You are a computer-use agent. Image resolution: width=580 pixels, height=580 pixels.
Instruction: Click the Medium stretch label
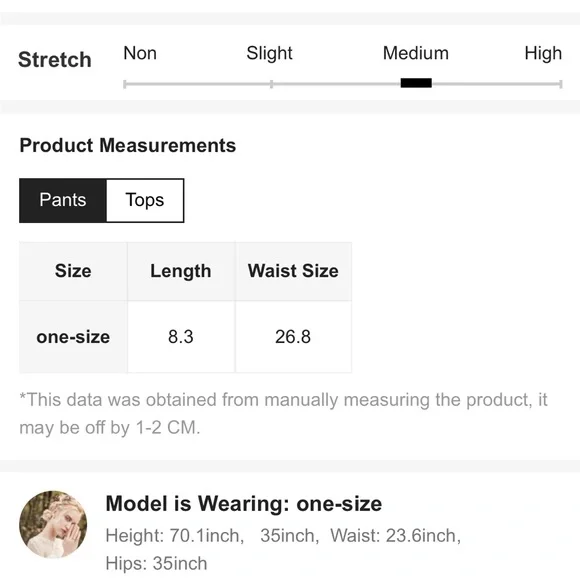pos(416,53)
